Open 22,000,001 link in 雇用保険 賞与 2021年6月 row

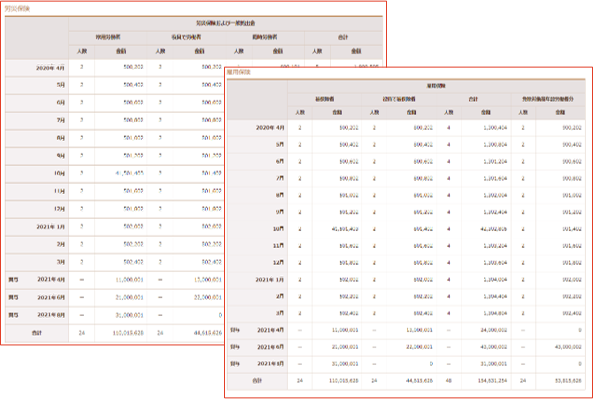(419, 347)
